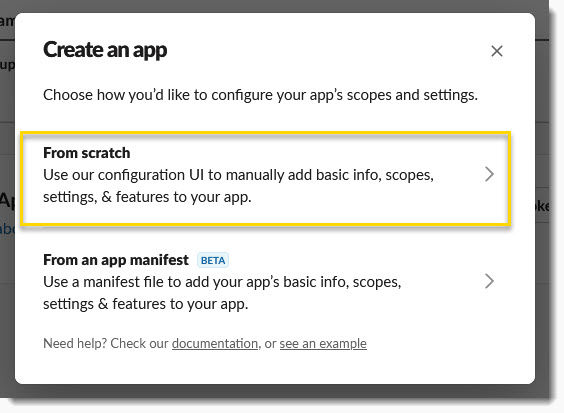Click the cut-off 'ke' text at right edge
Image resolution: width=564 pixels, height=413 pixels.
(x=542, y=206)
